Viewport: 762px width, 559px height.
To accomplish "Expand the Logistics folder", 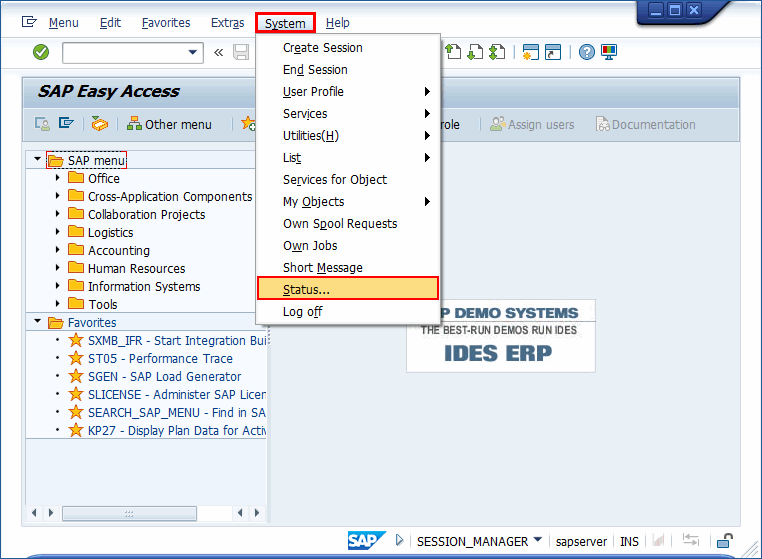I will [57, 231].
